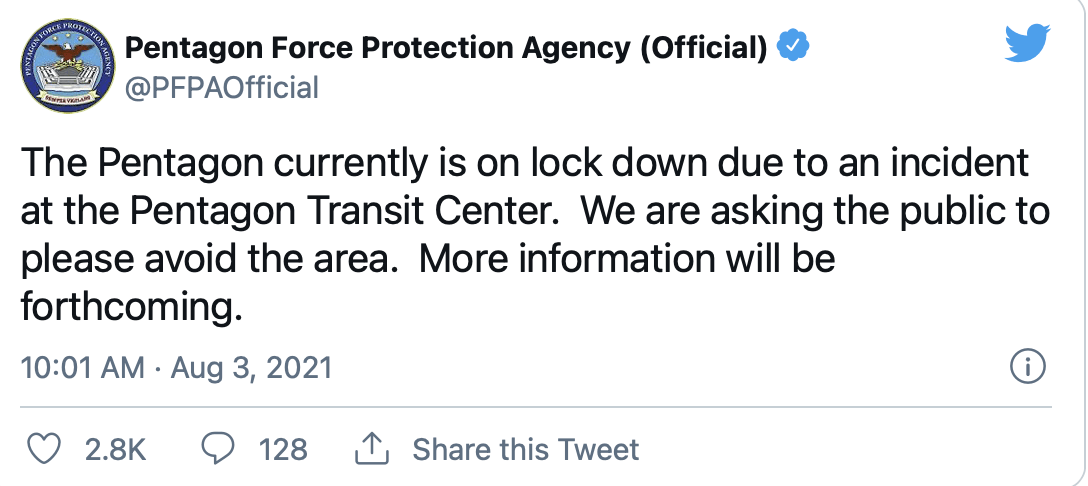Click the 2.8K likes count
Viewport: 1088px width, 486px height.
[x=115, y=449]
